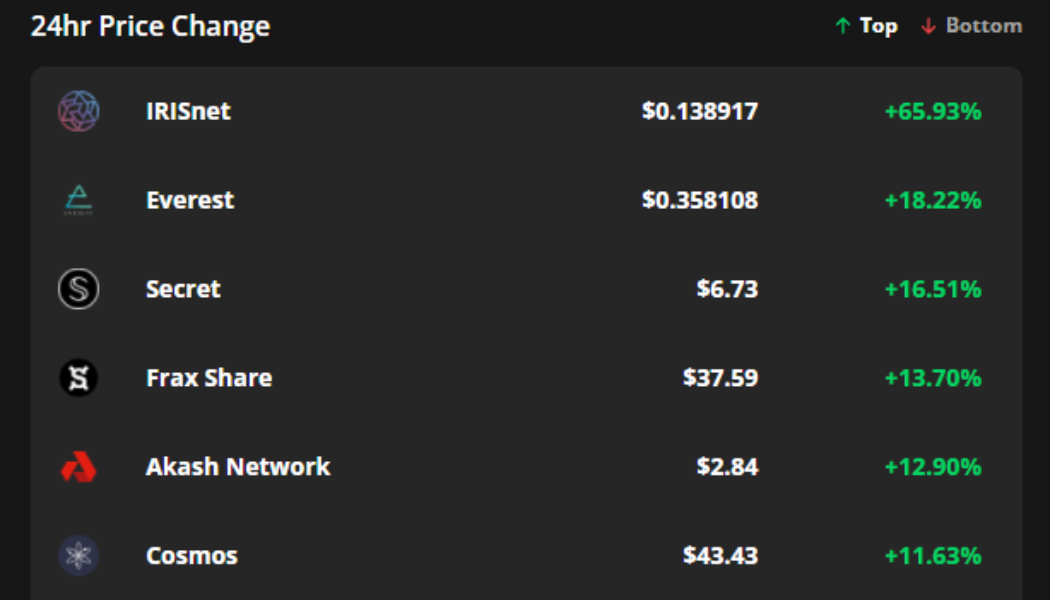The width and height of the screenshot is (1050, 600).
Task: Click the Cosmos coin logo icon
Action: (78, 556)
